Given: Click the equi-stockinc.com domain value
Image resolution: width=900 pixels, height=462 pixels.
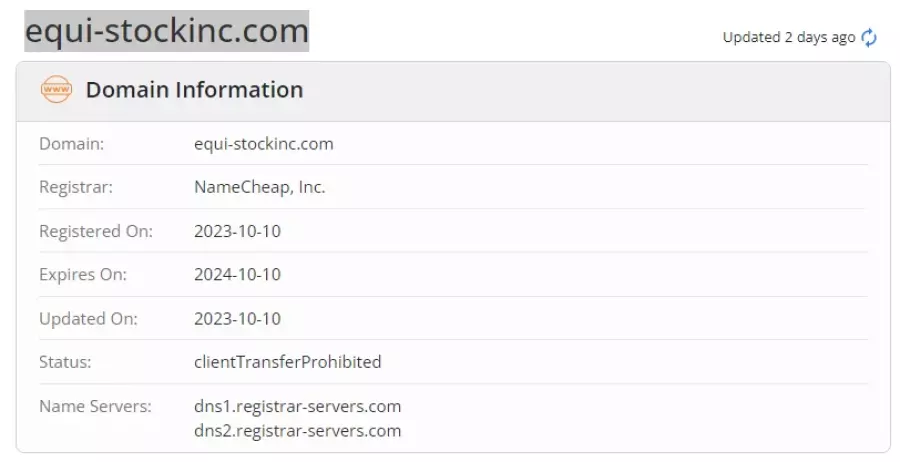Looking at the screenshot, I should tap(263, 143).
